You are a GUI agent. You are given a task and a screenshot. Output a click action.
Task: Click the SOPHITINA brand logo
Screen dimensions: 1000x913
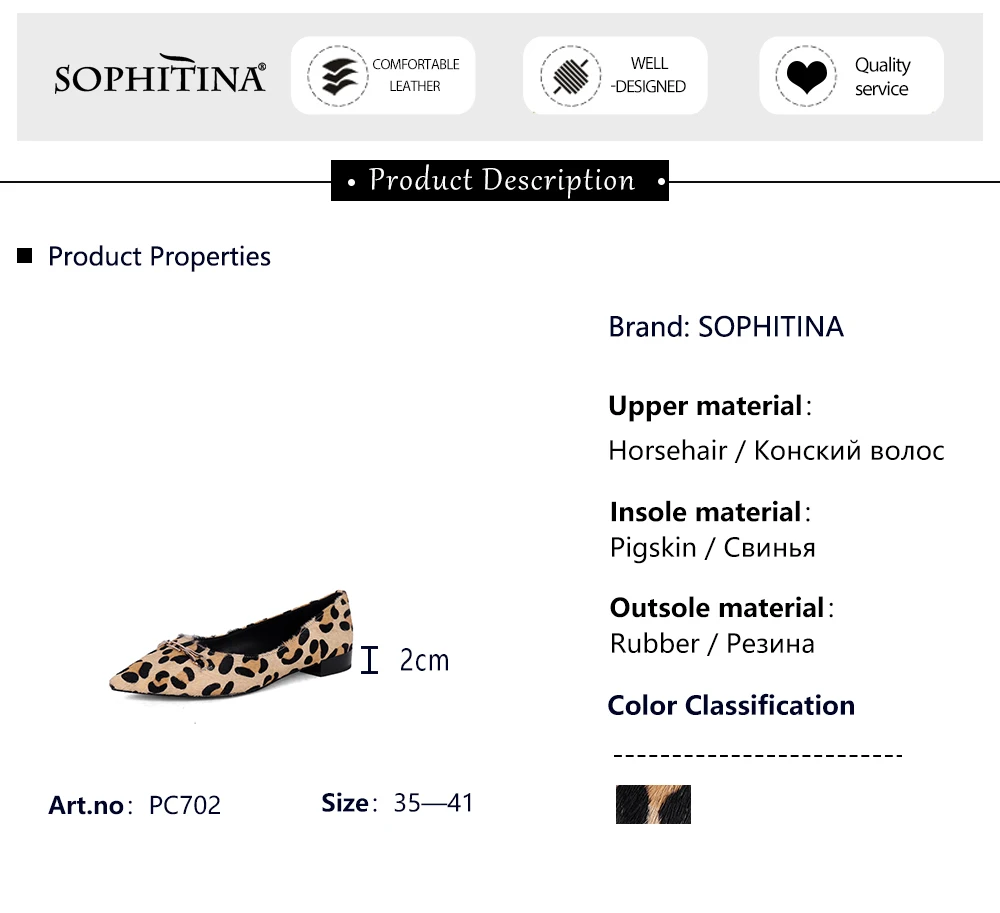tap(160, 76)
